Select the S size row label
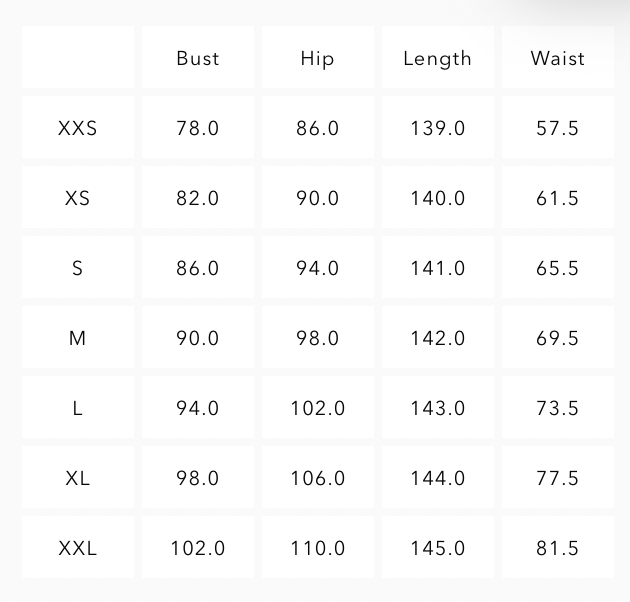This screenshot has width=630, height=602. point(77,268)
